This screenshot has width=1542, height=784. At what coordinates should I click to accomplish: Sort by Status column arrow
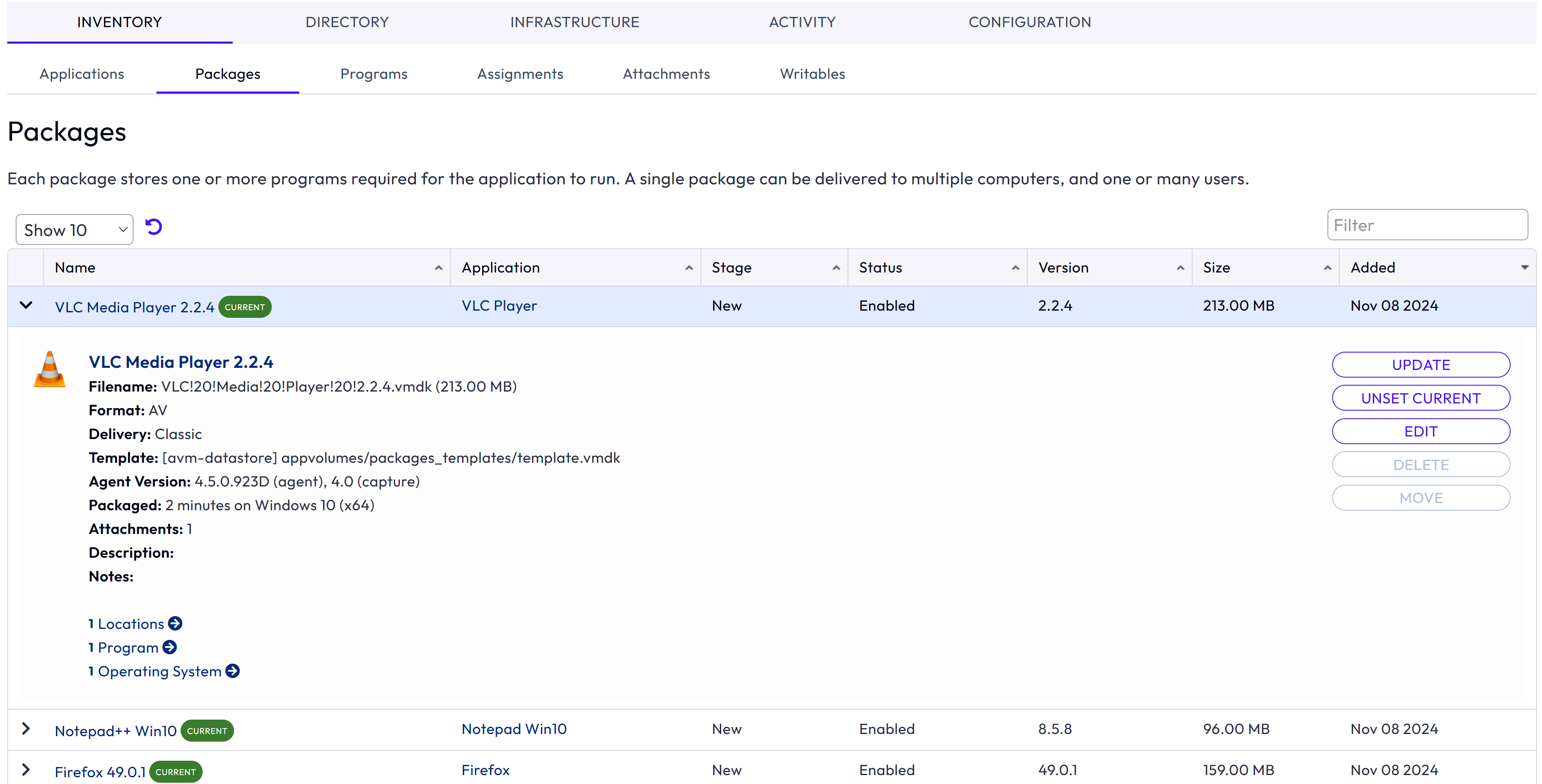[x=1016, y=268]
